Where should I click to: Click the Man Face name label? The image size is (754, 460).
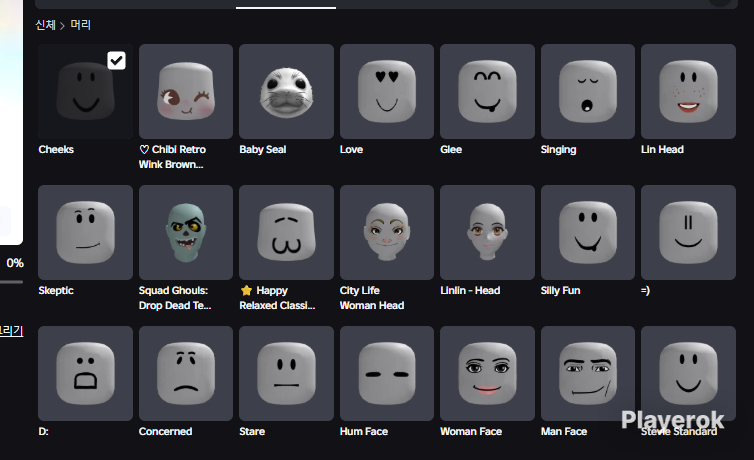point(564,432)
